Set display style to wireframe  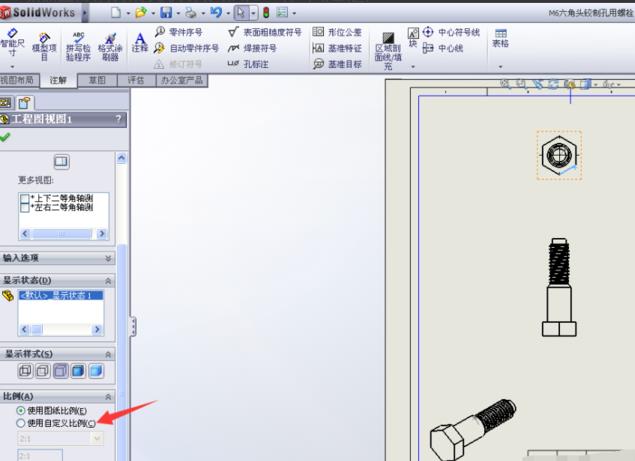(x=25, y=371)
